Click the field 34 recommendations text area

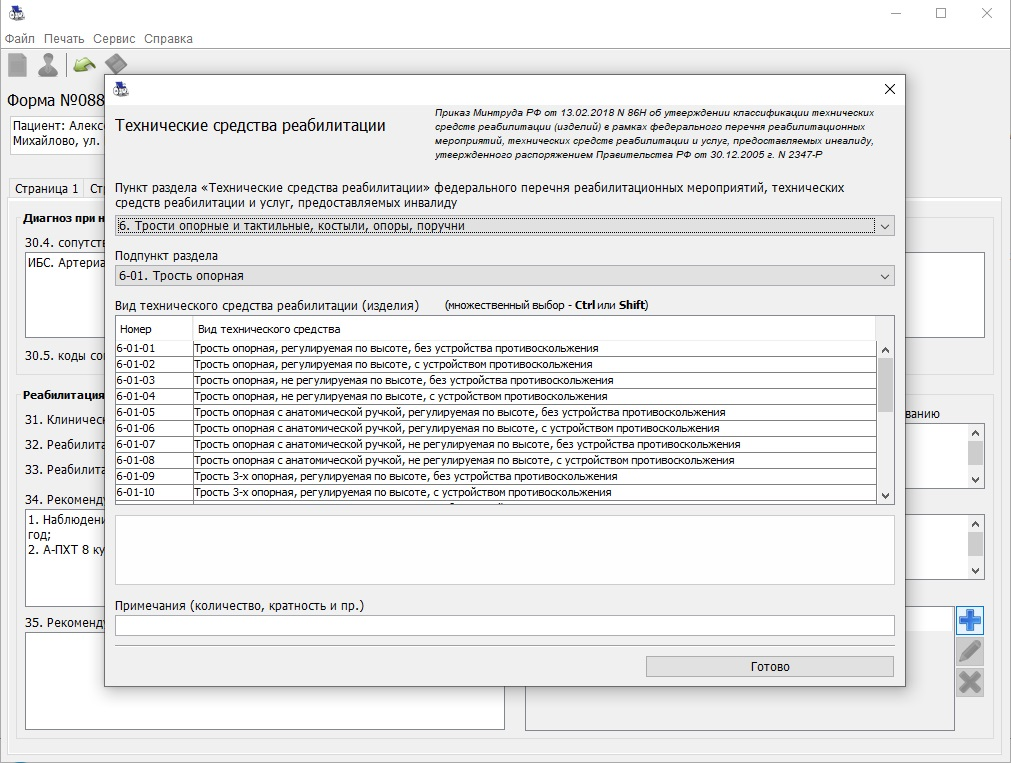tap(65, 557)
